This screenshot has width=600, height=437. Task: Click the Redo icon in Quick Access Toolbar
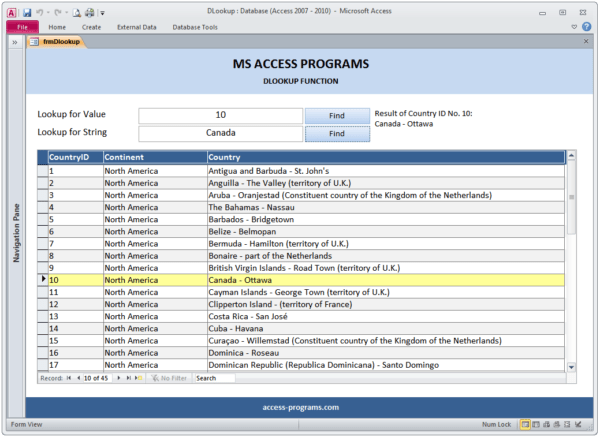click(x=58, y=13)
